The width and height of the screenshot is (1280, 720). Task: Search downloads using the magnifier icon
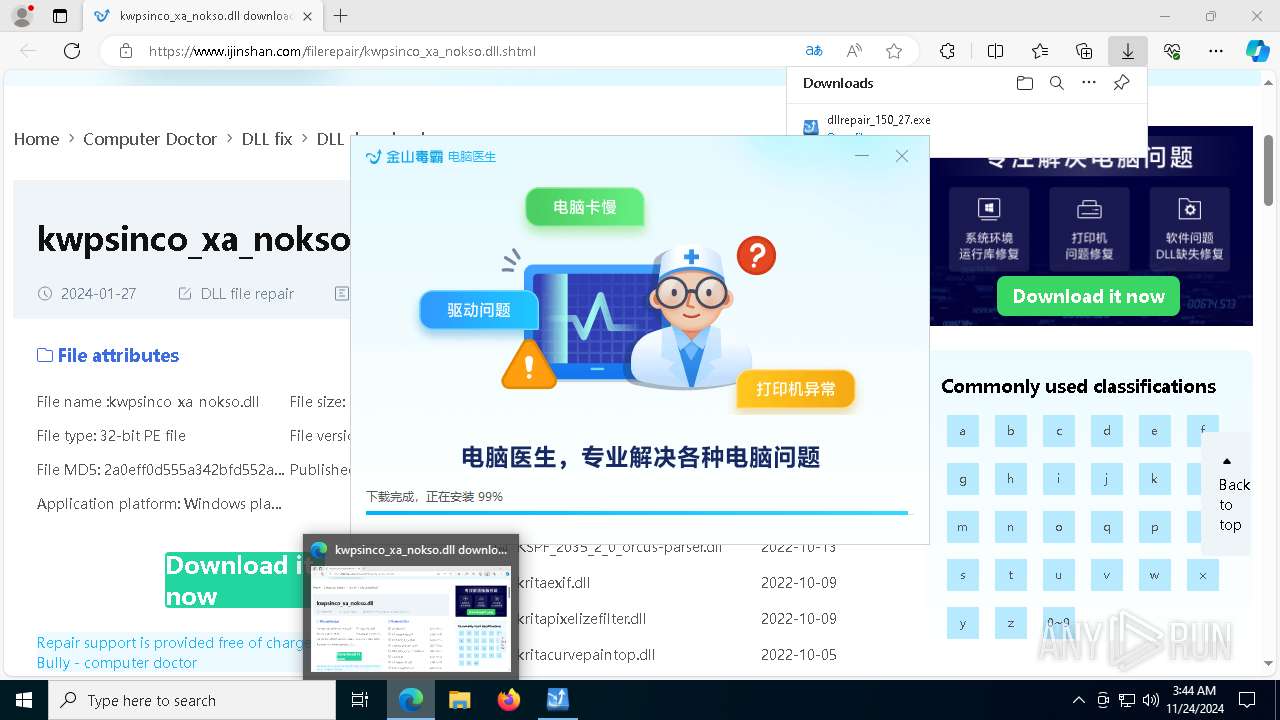click(x=1057, y=83)
